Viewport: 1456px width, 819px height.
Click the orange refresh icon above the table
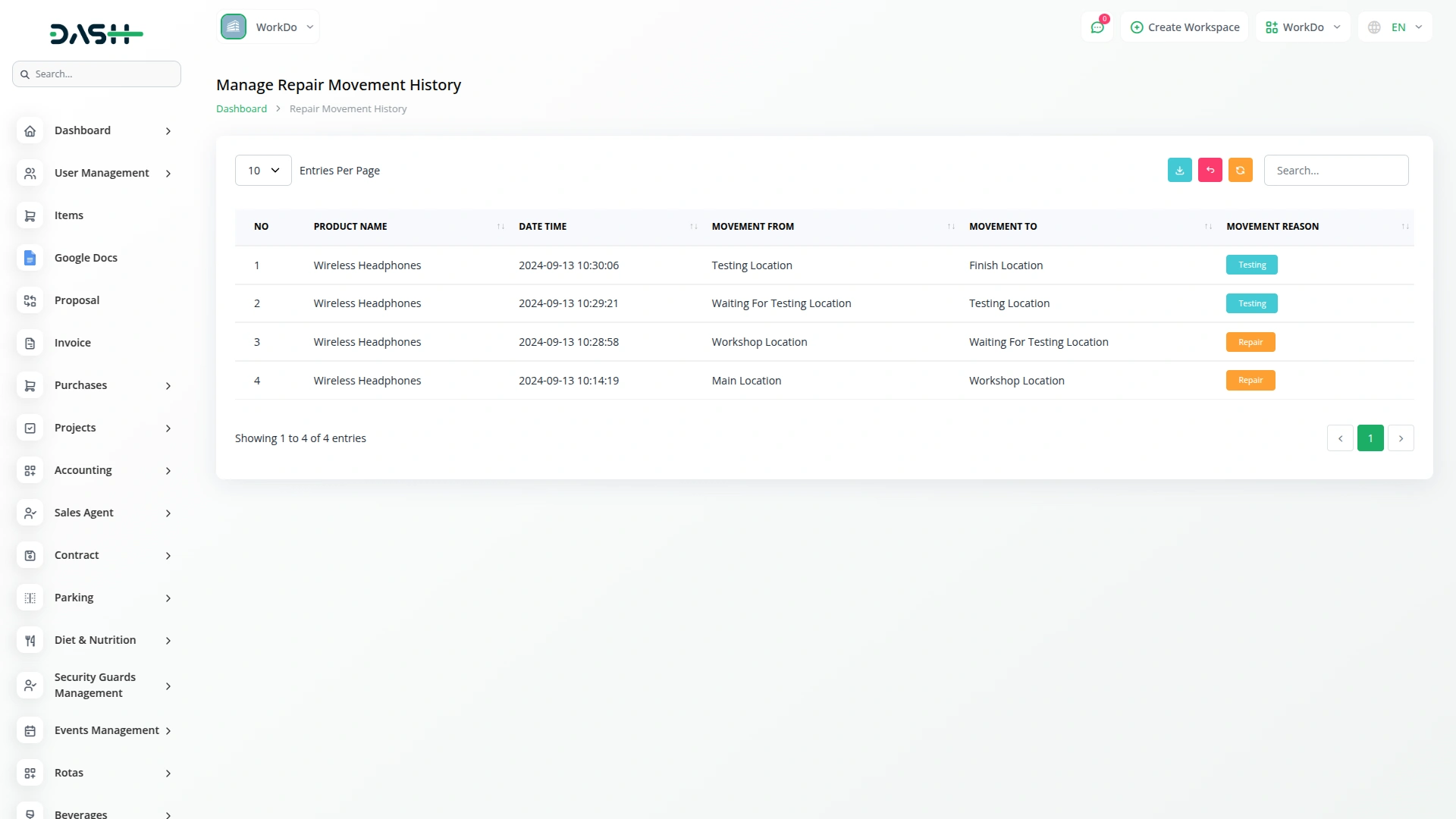tap(1240, 170)
